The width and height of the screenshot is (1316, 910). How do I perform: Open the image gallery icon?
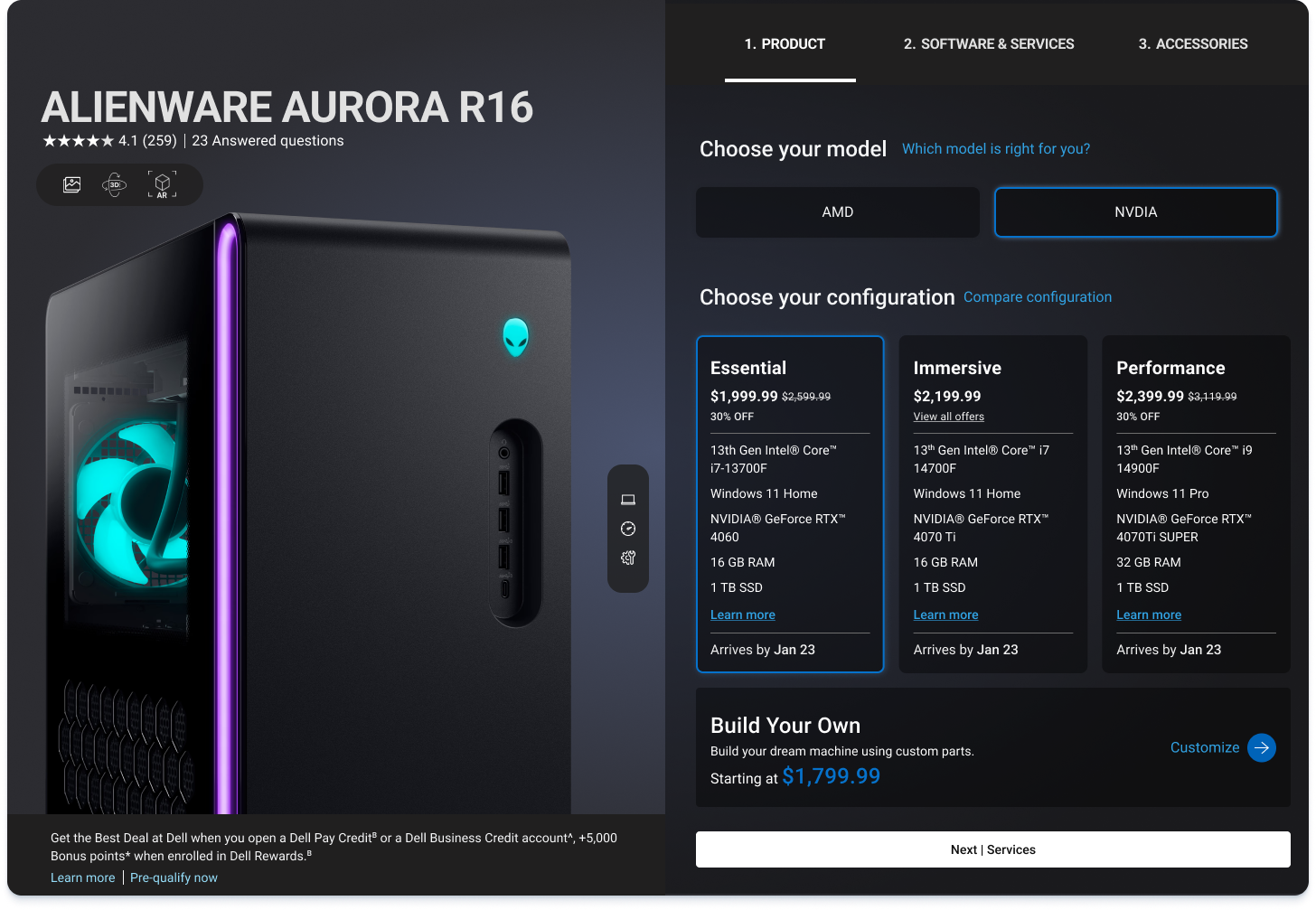pyautogui.click(x=72, y=184)
